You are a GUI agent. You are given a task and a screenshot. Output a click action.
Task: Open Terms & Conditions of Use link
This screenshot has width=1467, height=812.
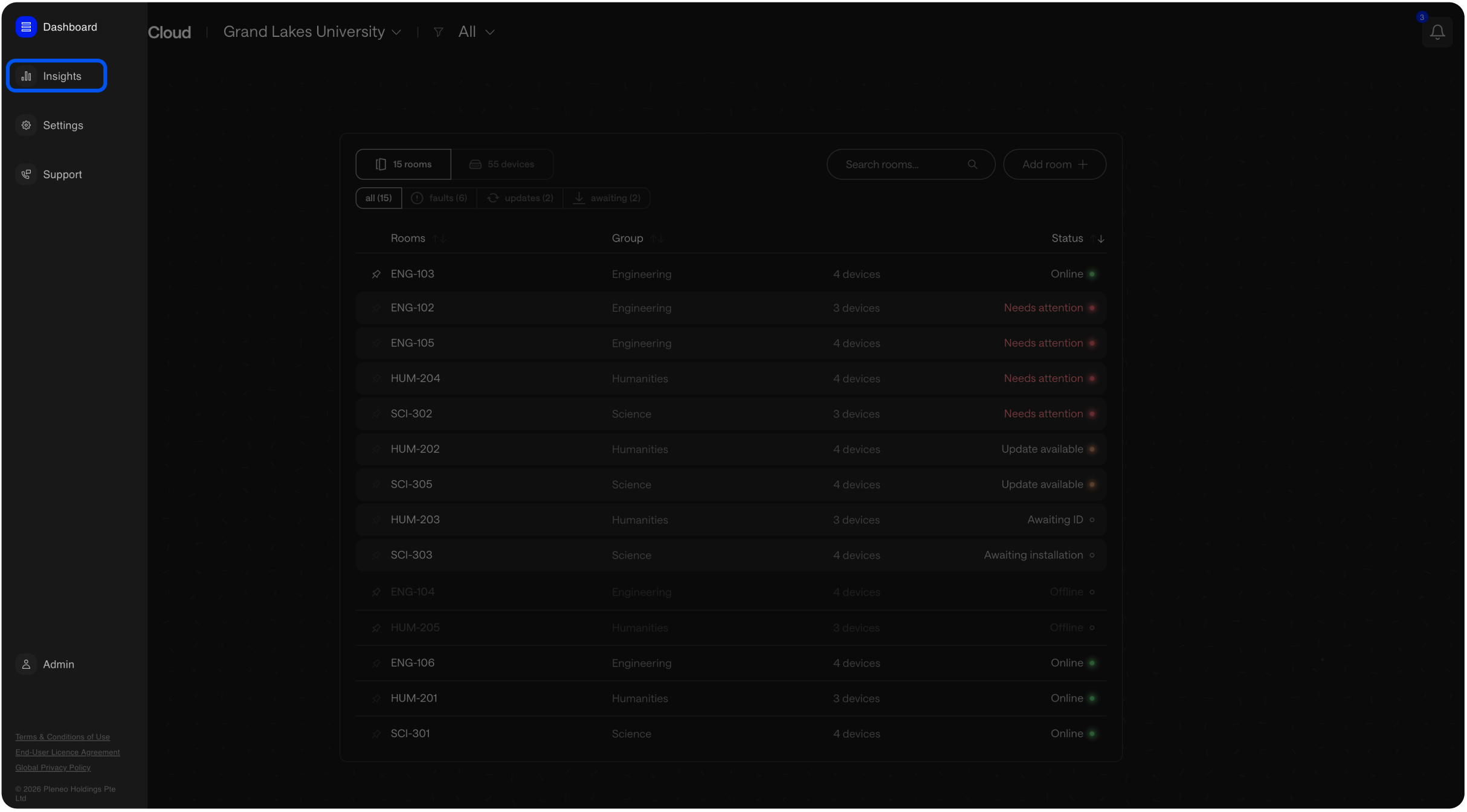click(63, 737)
